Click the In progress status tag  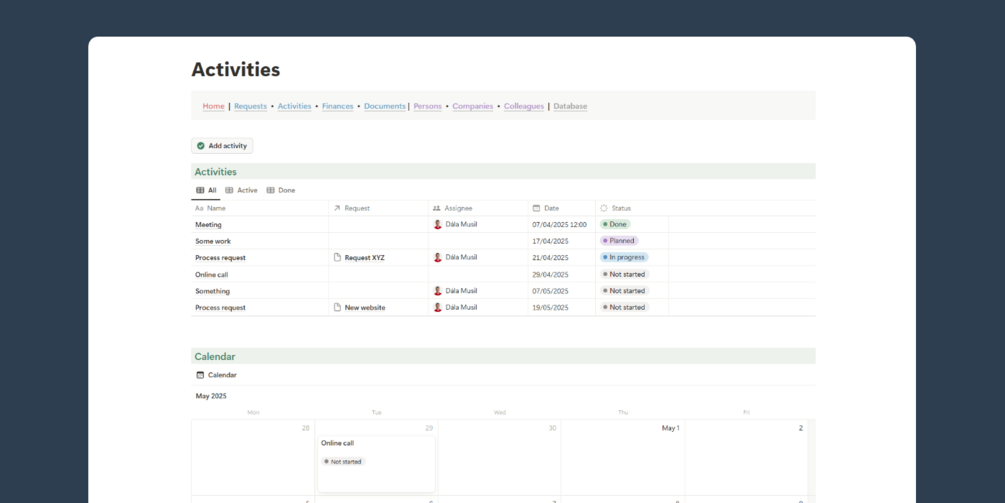tap(624, 257)
